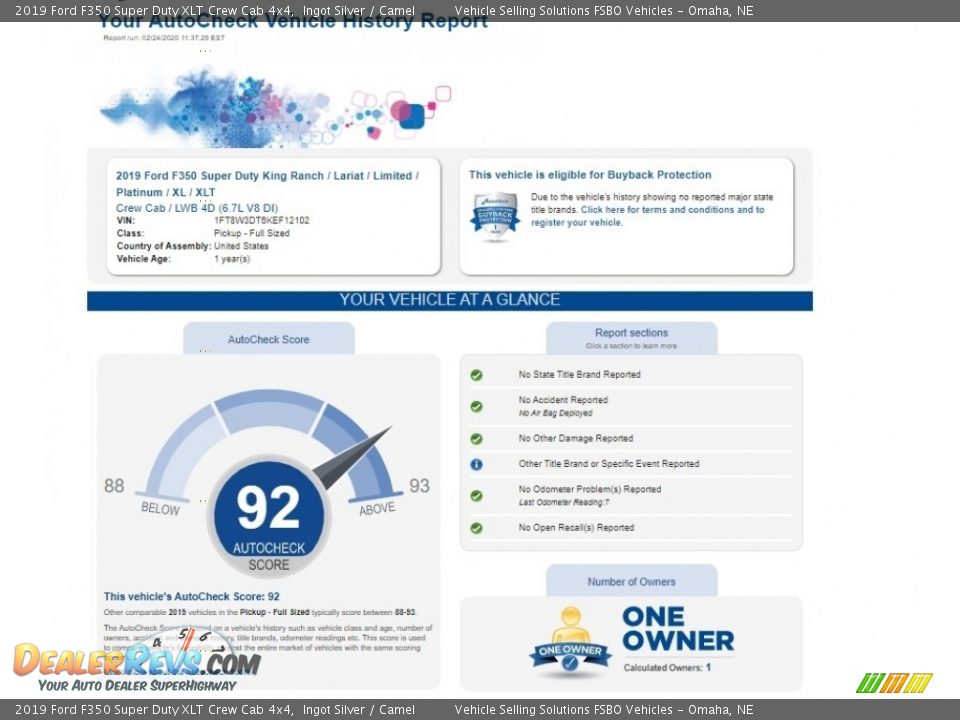Click the Last Odometer Reading note

tap(564, 503)
